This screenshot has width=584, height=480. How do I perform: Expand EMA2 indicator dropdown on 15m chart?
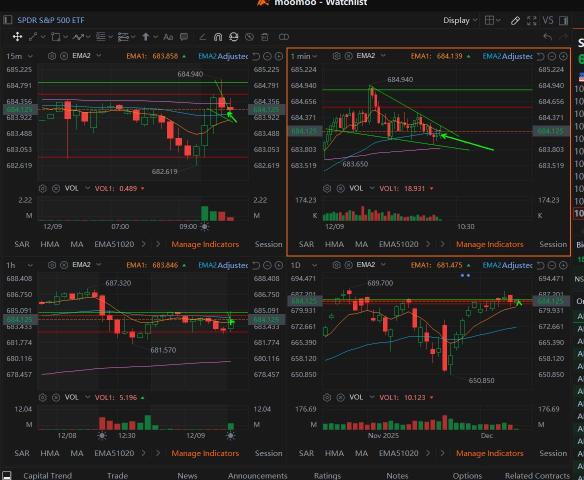(99, 55)
